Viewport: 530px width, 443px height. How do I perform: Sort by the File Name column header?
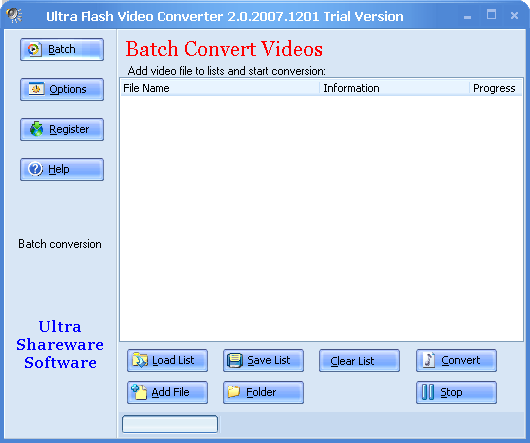(220, 88)
